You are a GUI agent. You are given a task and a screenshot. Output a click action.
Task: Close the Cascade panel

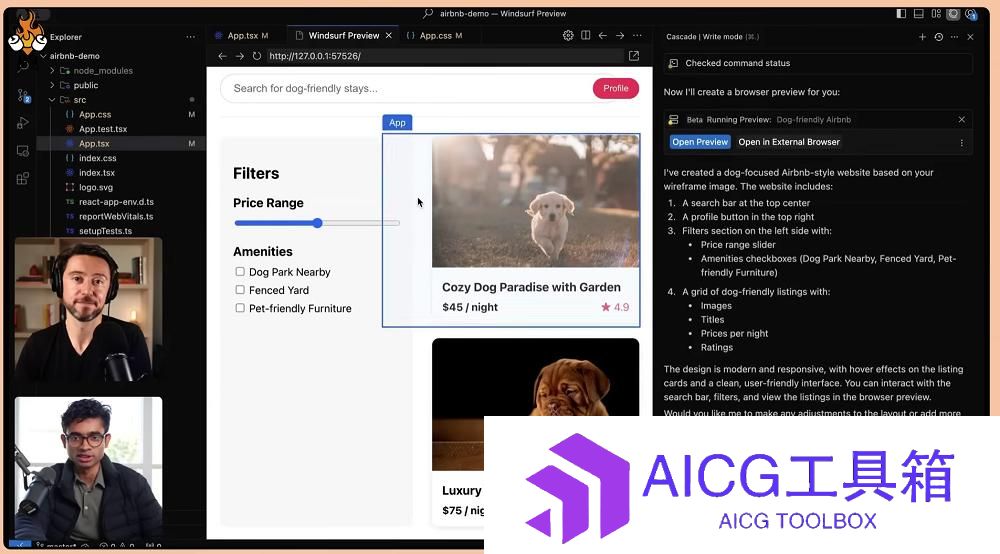click(x=970, y=37)
